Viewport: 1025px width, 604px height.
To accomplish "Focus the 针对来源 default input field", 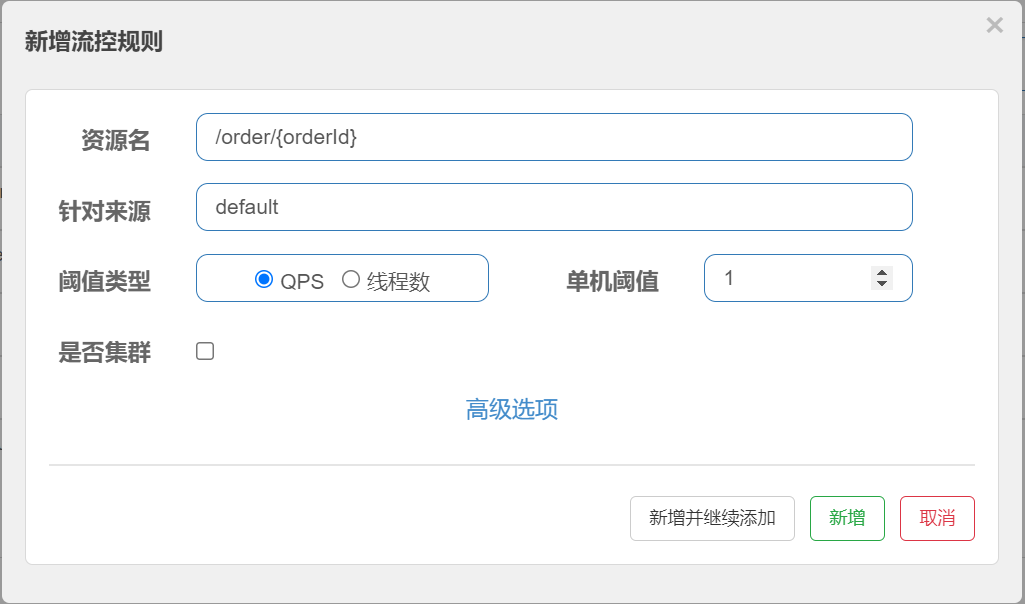I will (x=554, y=207).
